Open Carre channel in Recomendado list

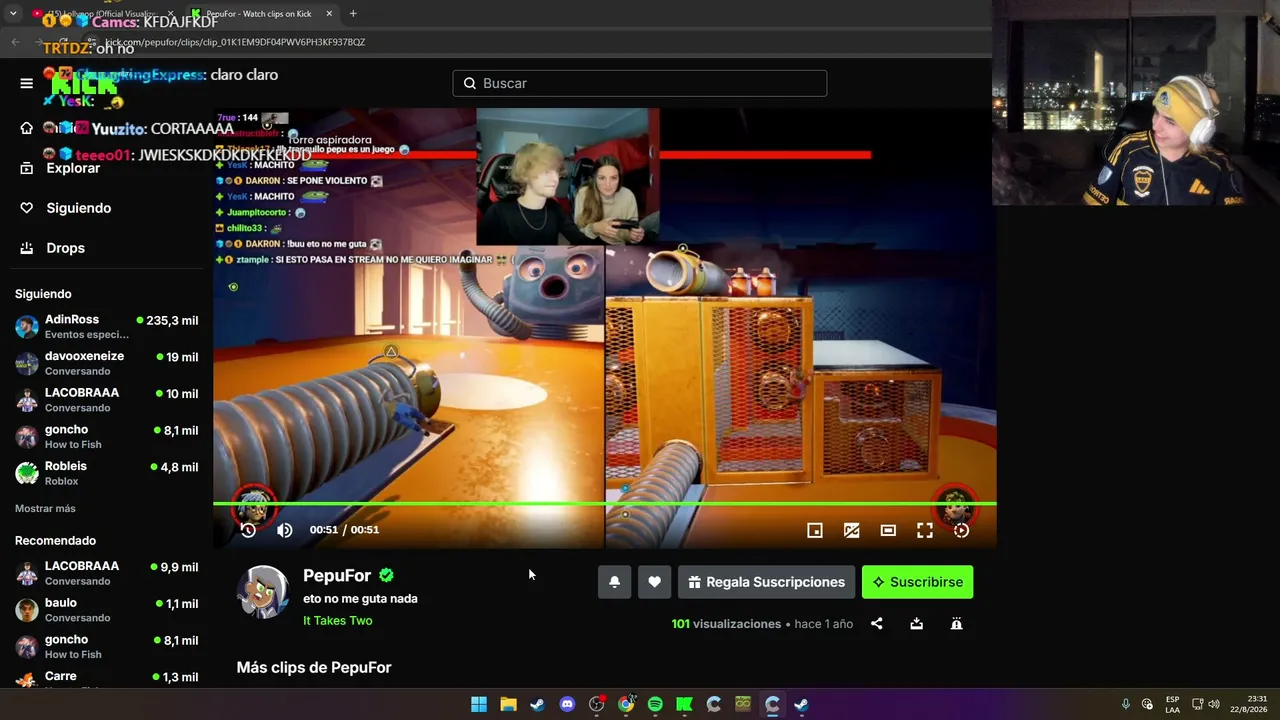point(106,678)
